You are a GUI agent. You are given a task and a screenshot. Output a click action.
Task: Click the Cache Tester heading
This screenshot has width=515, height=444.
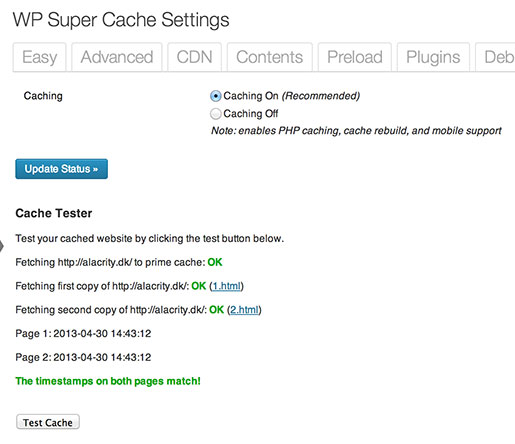54,213
